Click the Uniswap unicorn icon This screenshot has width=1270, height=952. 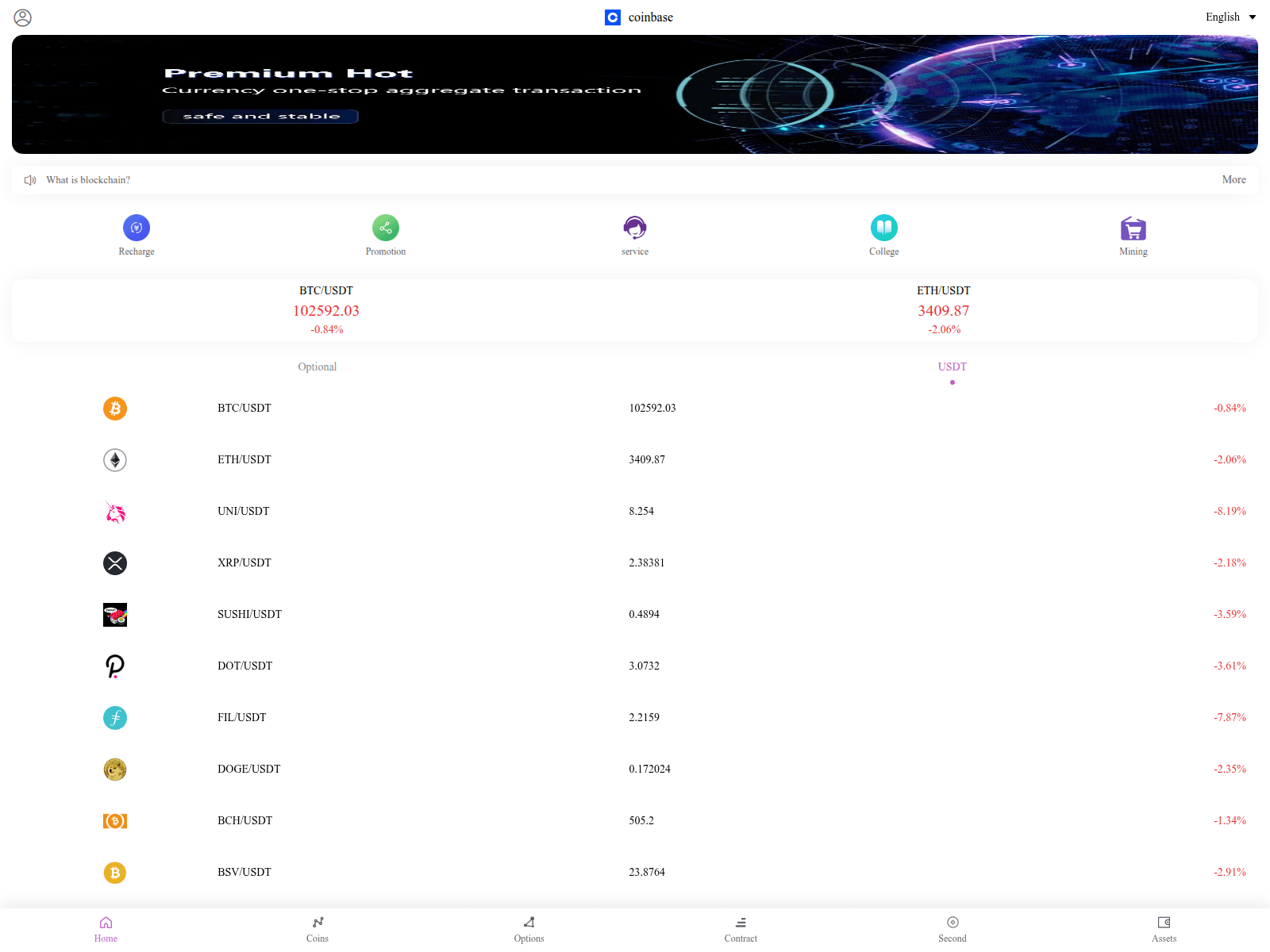(x=115, y=512)
